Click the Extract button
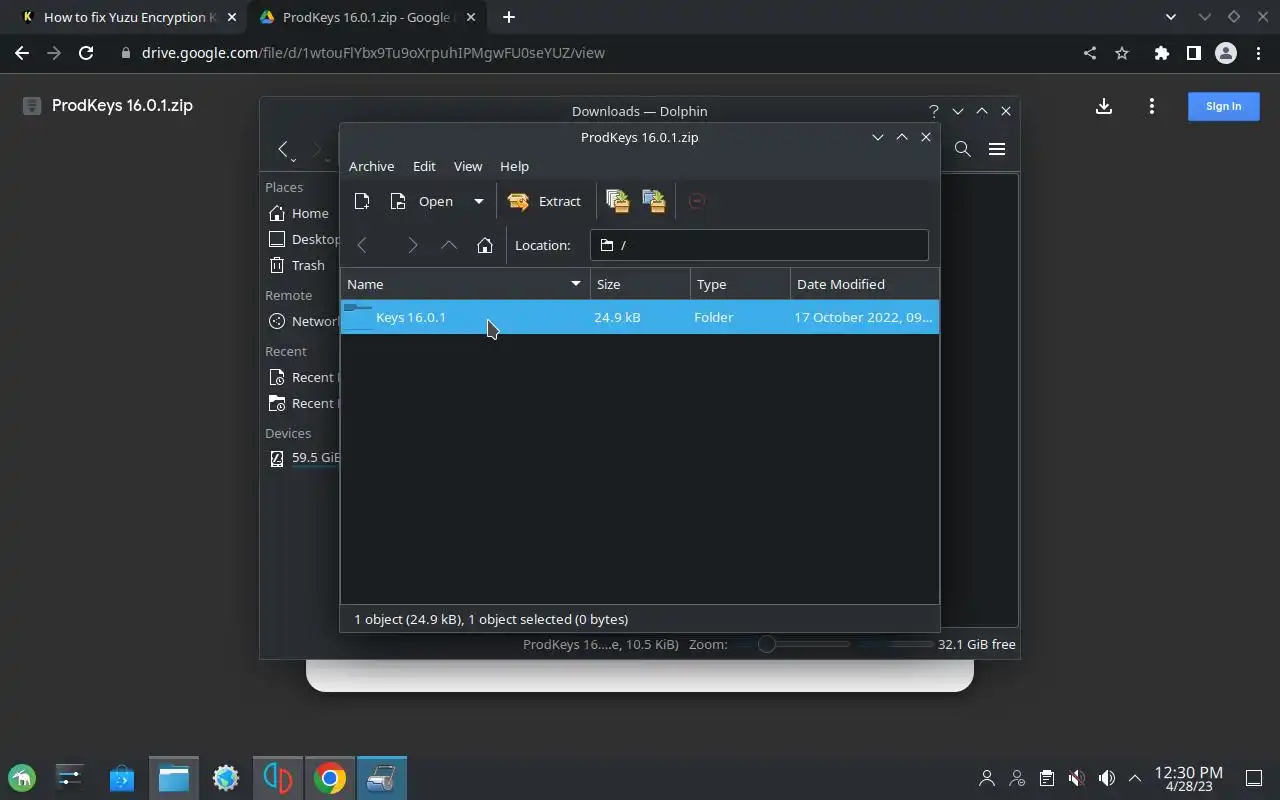The width and height of the screenshot is (1280, 800). 545,201
